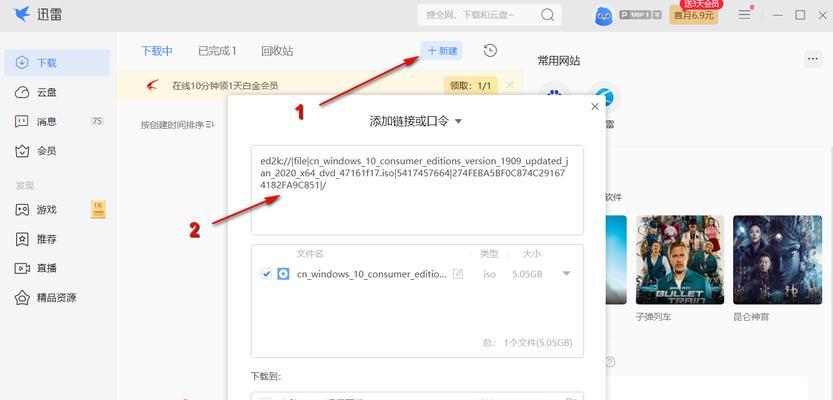Click the 首月6.9元 offer button
The image size is (833, 400).
pos(693,15)
